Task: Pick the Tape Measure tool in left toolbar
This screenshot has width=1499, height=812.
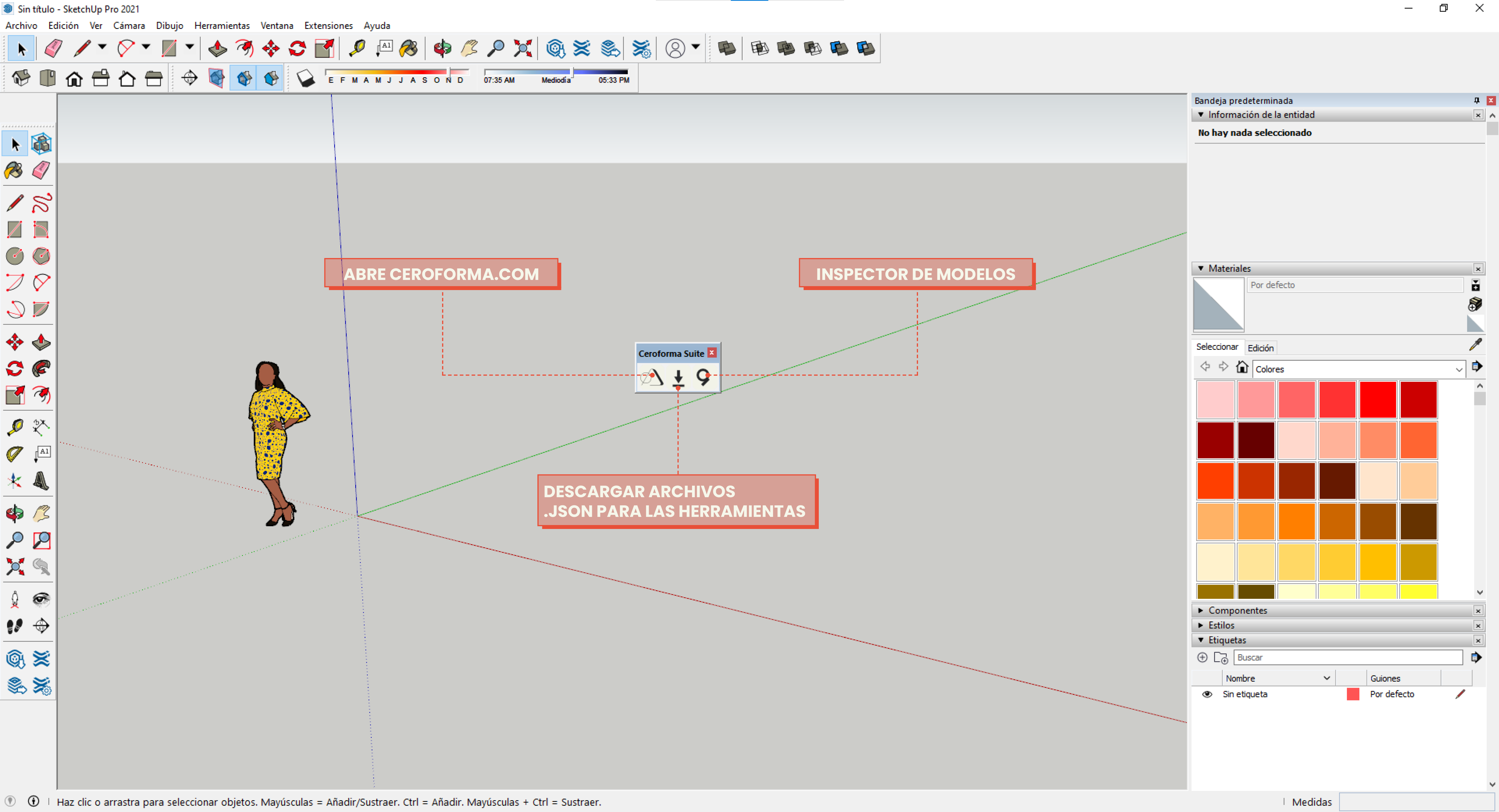Action: point(15,427)
